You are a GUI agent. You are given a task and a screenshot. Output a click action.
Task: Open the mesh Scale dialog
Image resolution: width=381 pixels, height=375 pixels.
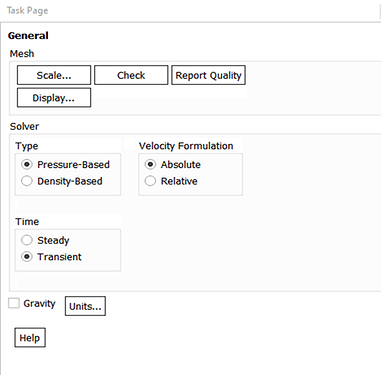[x=54, y=75]
